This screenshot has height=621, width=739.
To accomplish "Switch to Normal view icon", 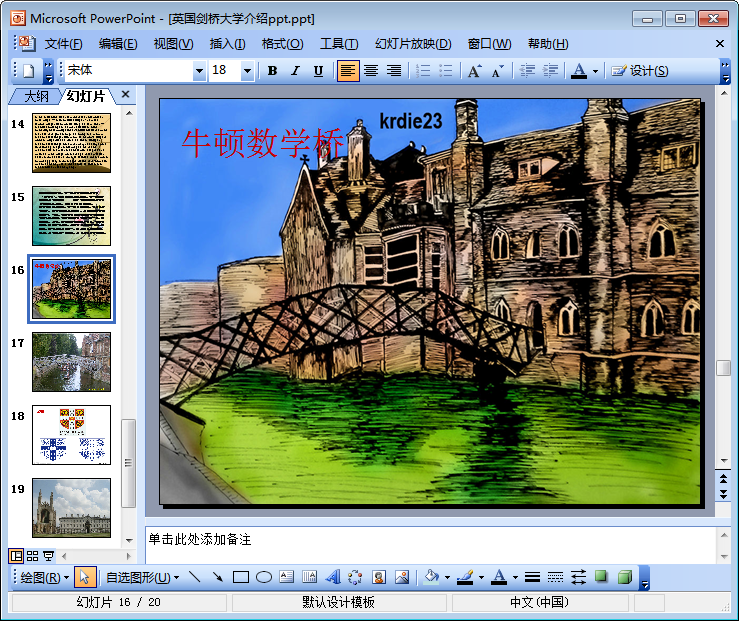I will [x=16, y=556].
